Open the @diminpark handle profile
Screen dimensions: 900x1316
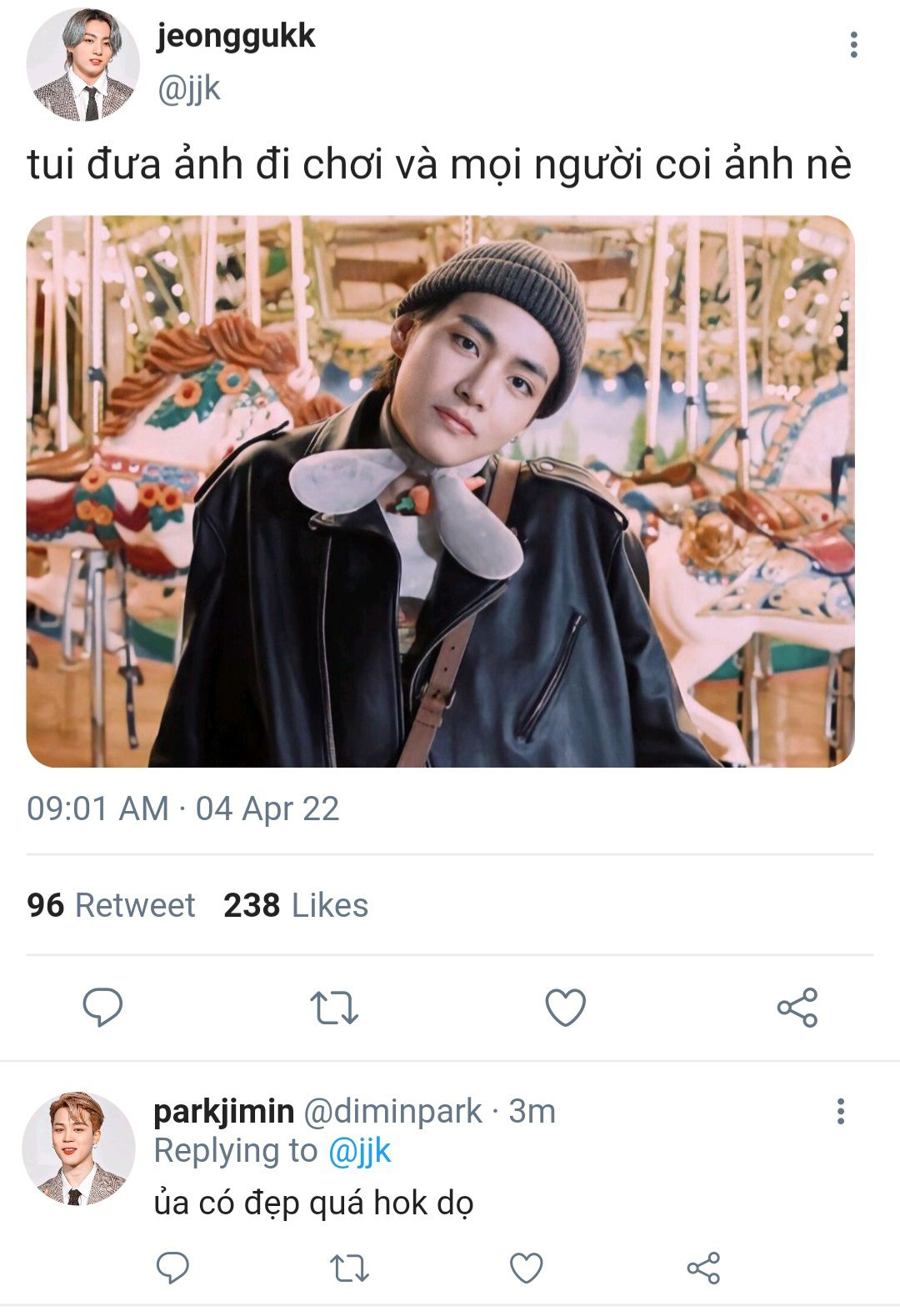click(392, 1111)
